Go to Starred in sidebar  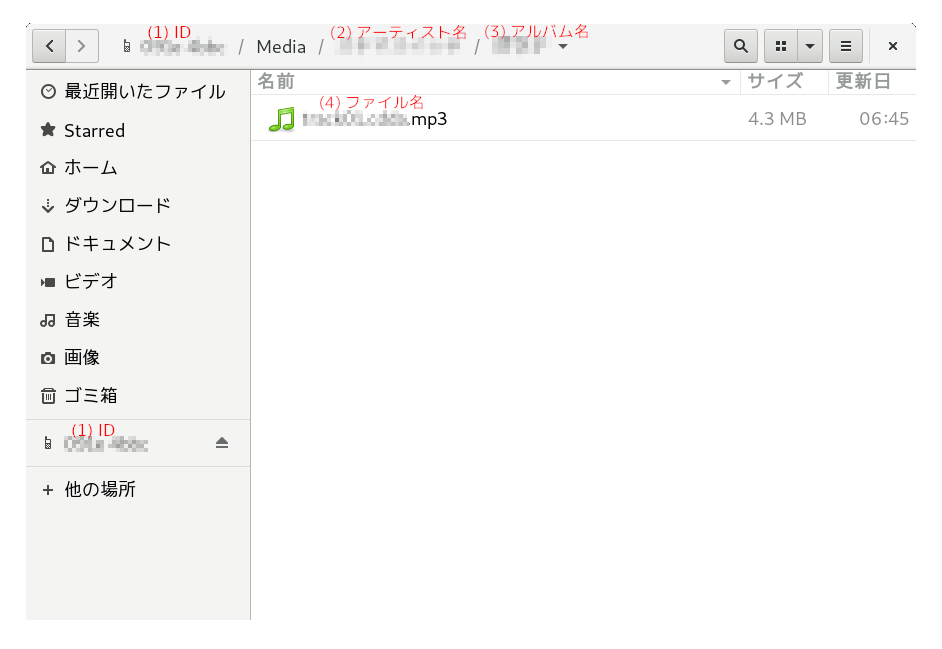click(94, 131)
